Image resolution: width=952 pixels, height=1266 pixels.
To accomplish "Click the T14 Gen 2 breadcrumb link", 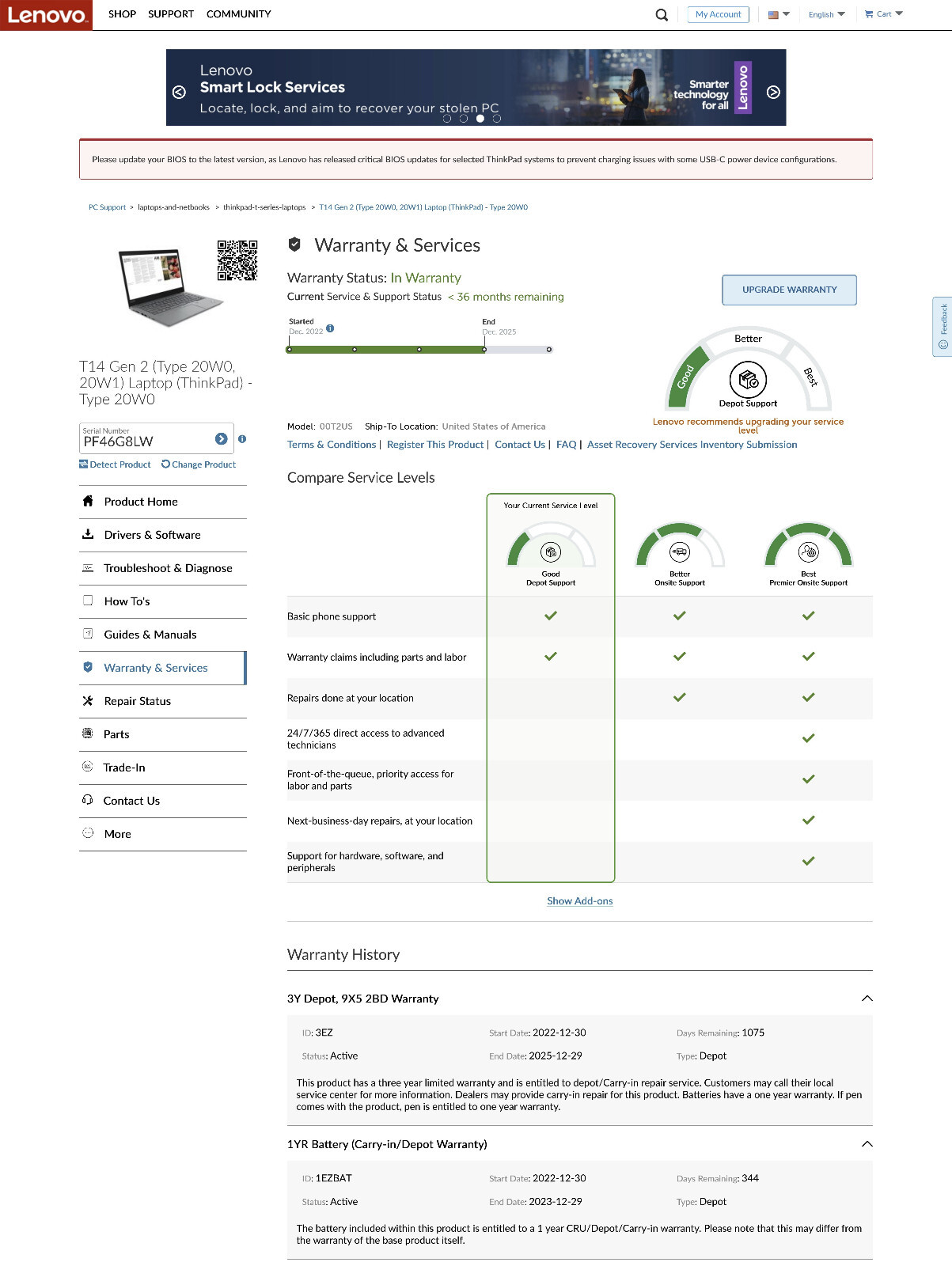I will (x=423, y=207).
